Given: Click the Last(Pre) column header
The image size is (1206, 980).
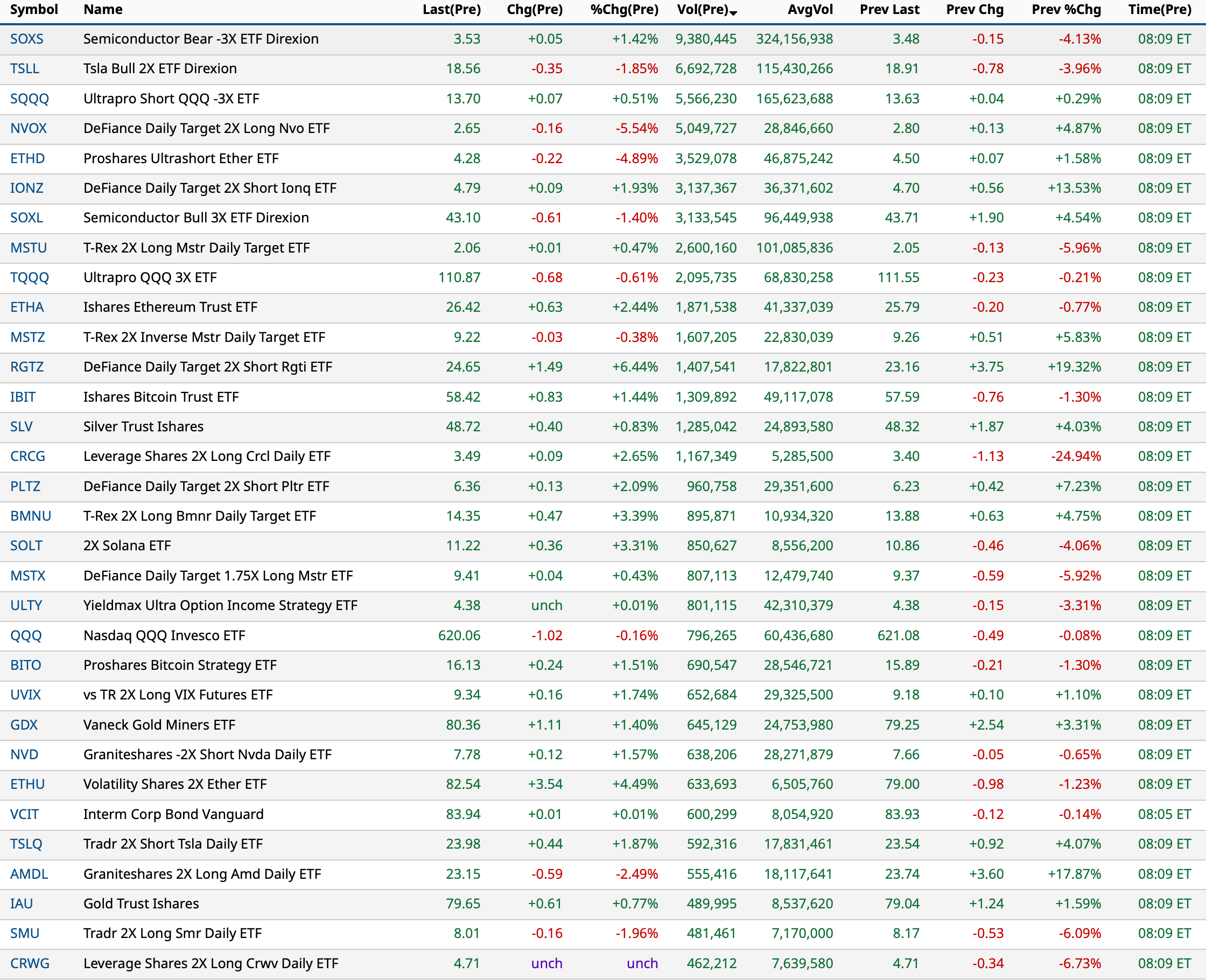Looking at the screenshot, I should point(452,10).
